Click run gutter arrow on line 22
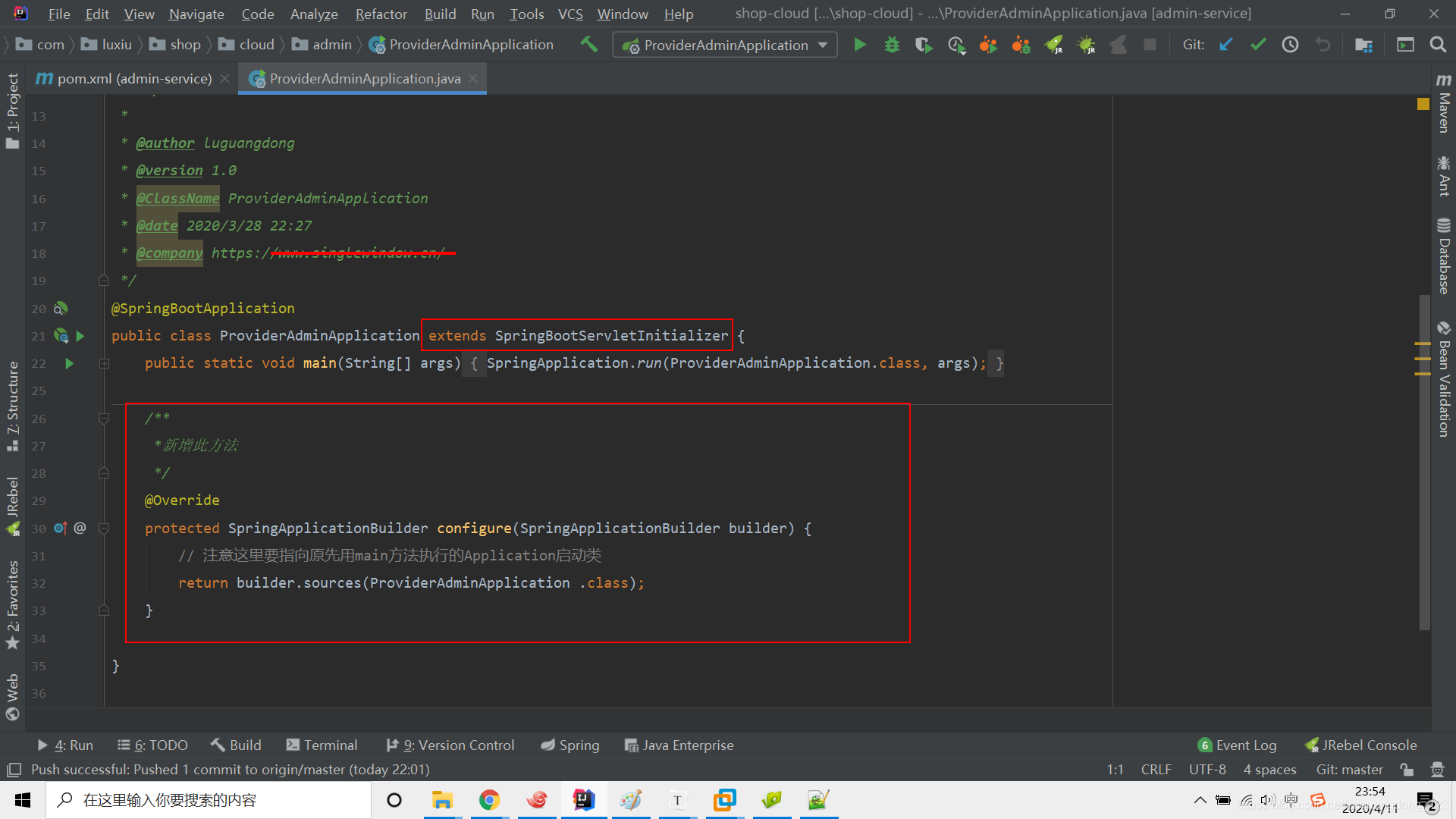This screenshot has width=1456, height=819. tap(69, 363)
